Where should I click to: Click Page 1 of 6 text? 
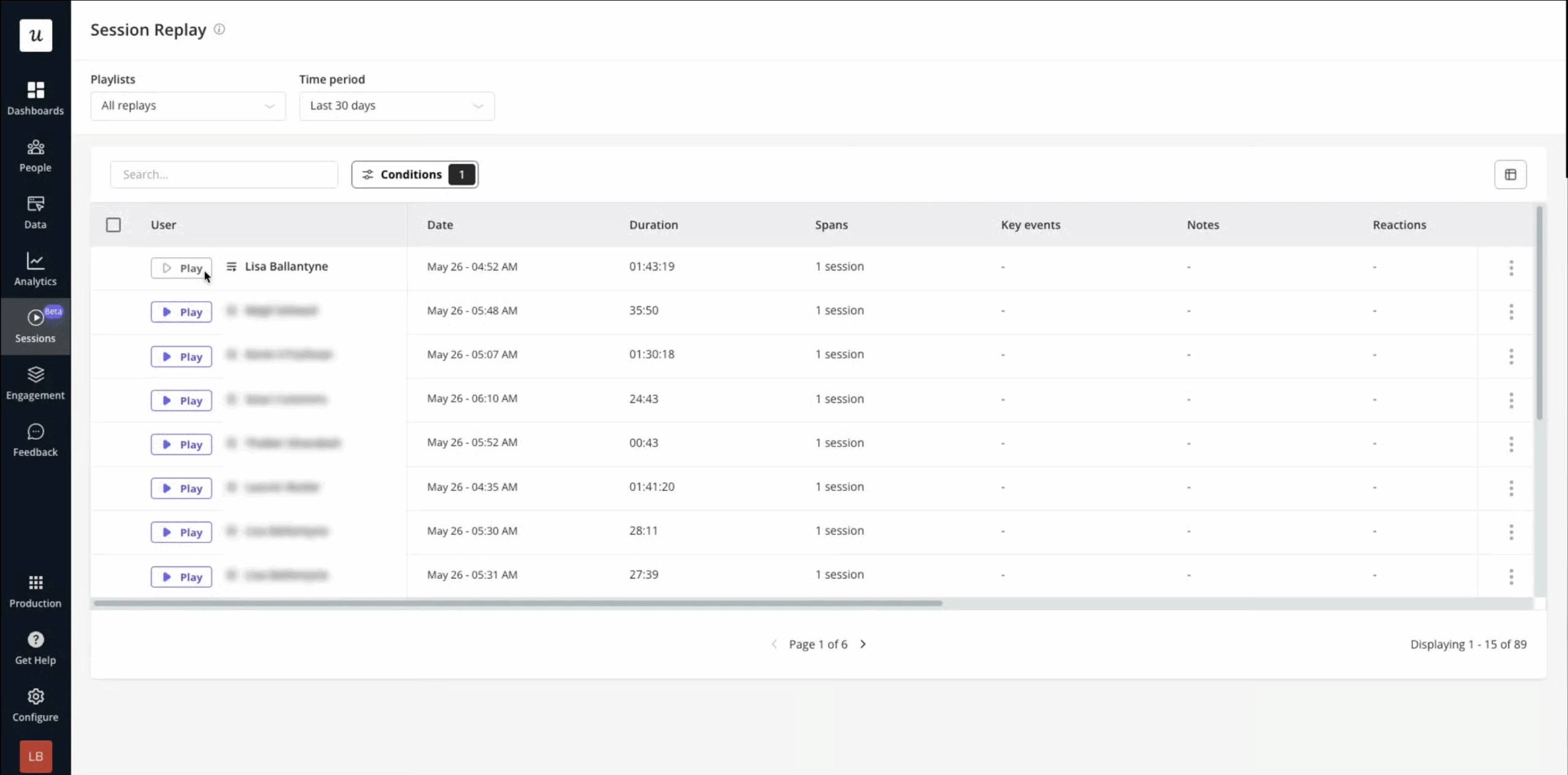click(x=818, y=644)
